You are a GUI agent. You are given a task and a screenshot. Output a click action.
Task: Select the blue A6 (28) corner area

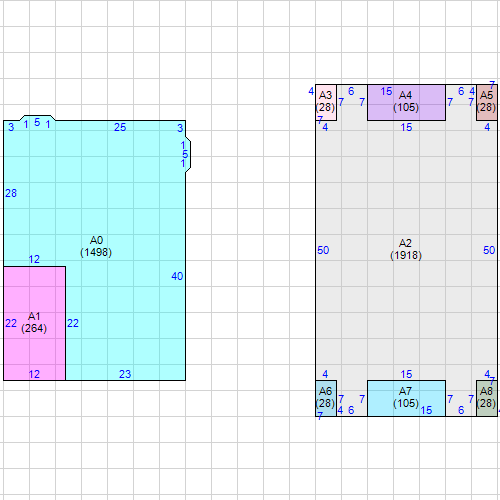tap(326, 398)
